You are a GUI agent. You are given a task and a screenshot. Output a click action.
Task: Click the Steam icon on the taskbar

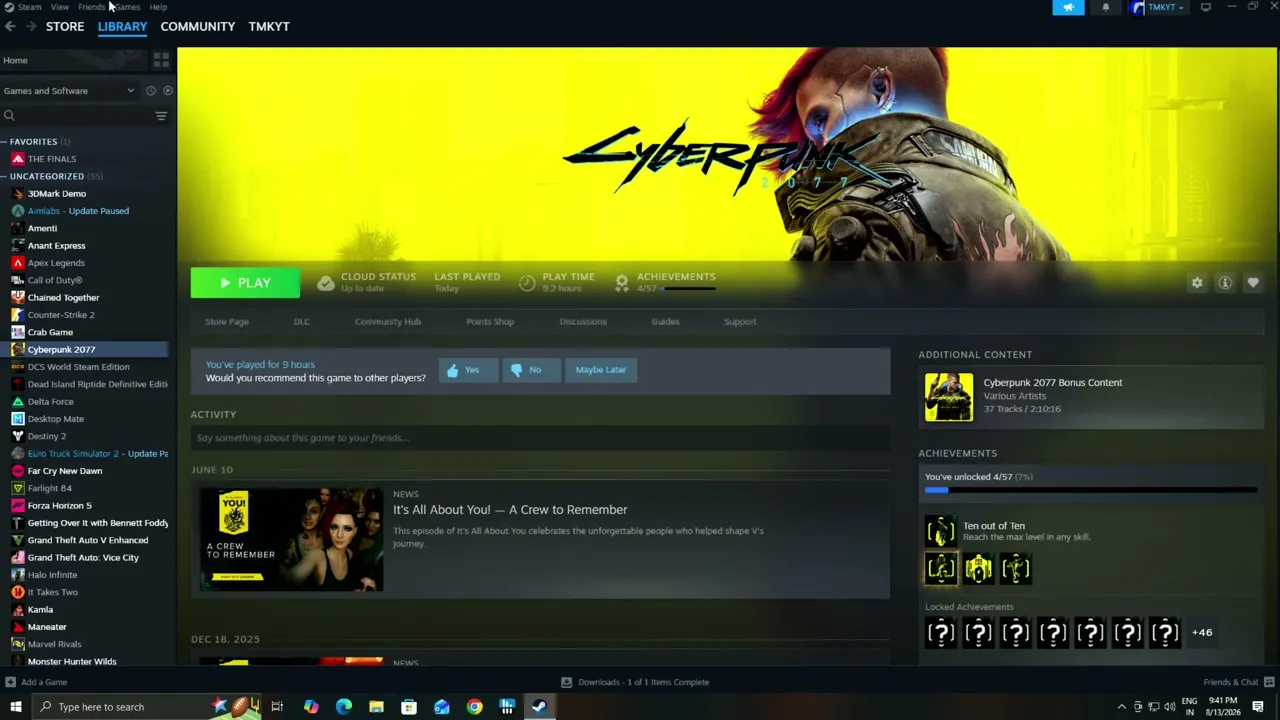click(x=539, y=707)
